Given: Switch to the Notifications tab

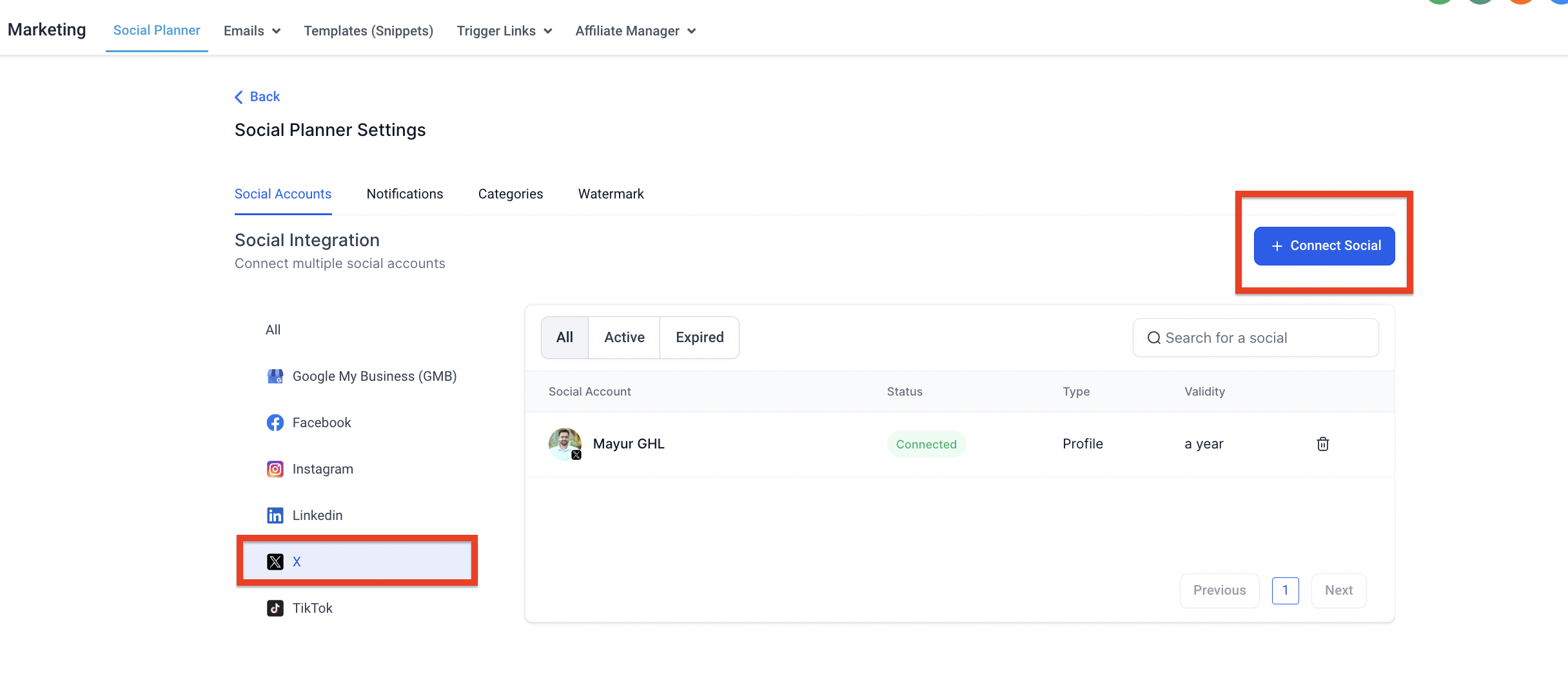Looking at the screenshot, I should (405, 194).
